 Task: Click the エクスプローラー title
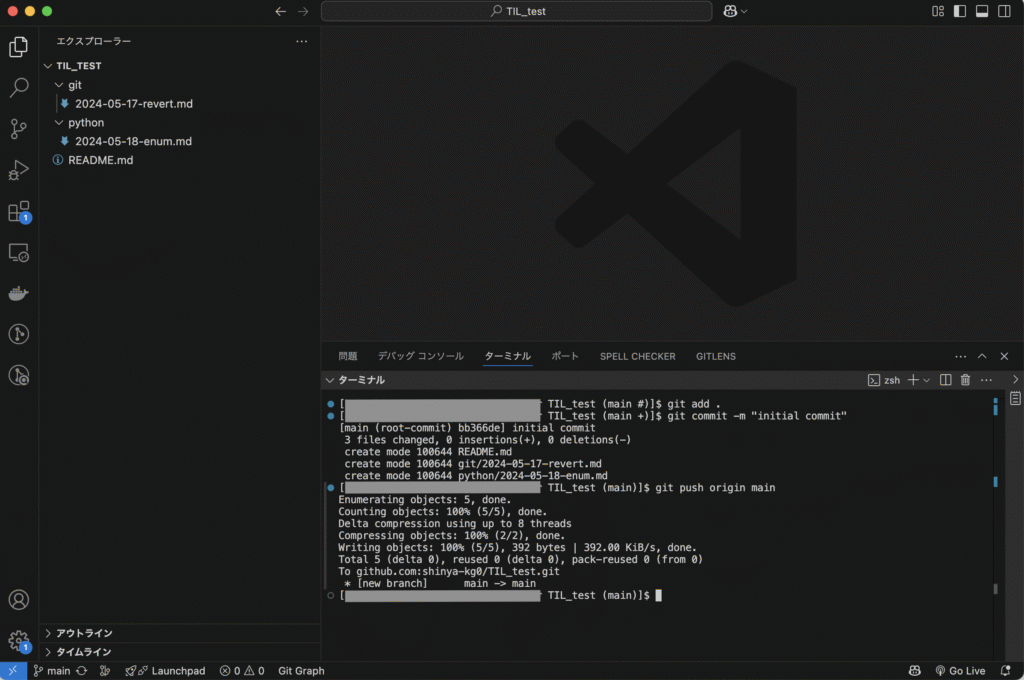[93, 41]
